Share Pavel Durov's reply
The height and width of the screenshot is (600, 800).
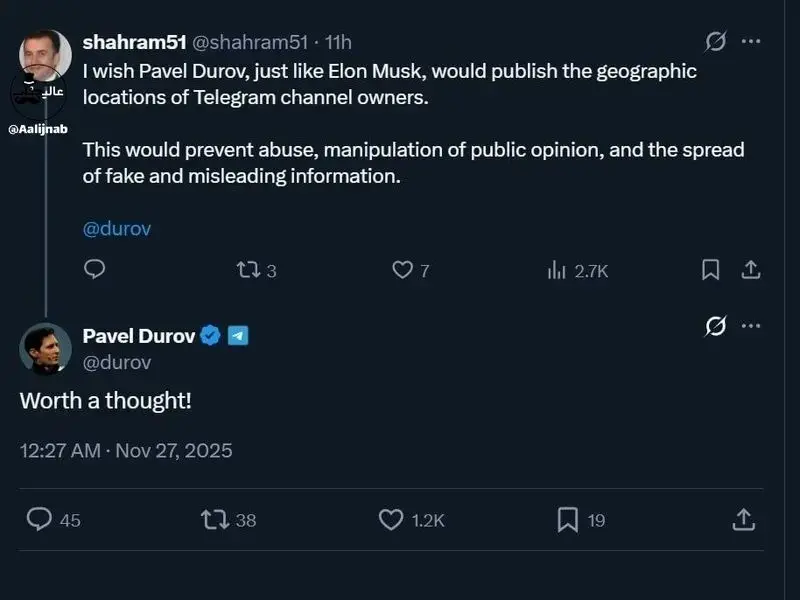click(x=743, y=519)
